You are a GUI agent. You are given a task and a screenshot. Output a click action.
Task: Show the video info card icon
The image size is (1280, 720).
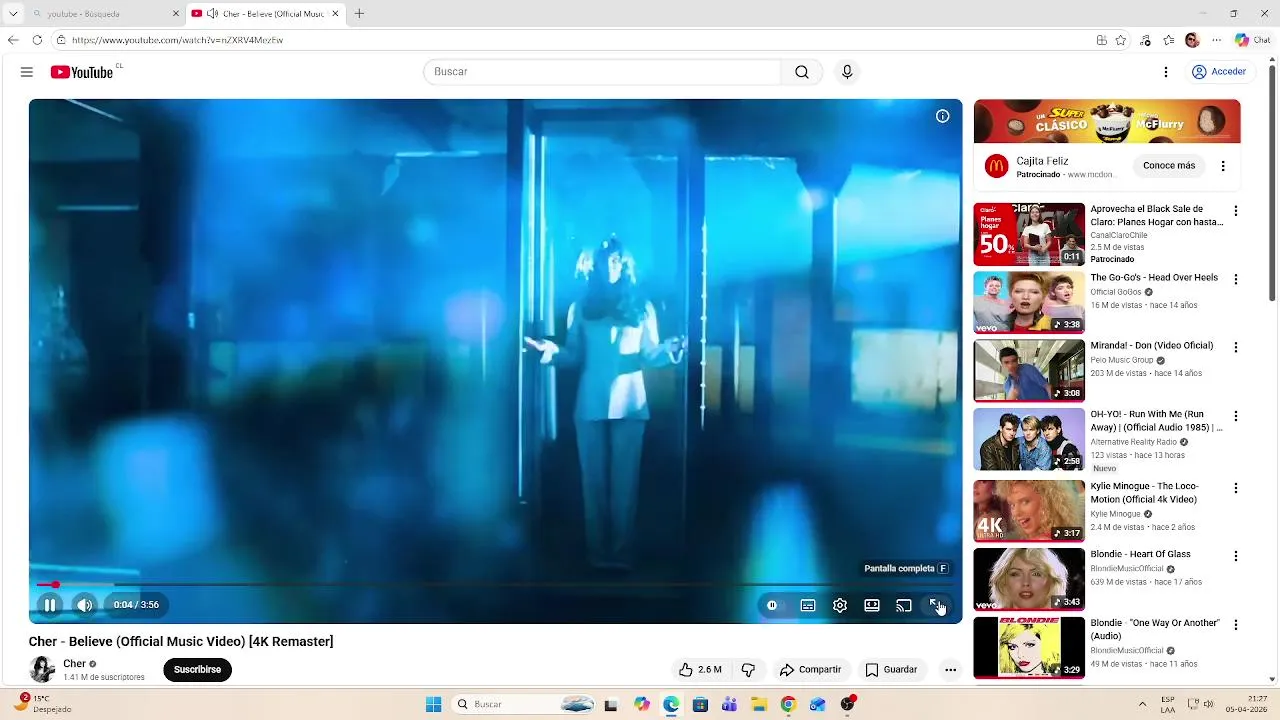click(x=942, y=116)
